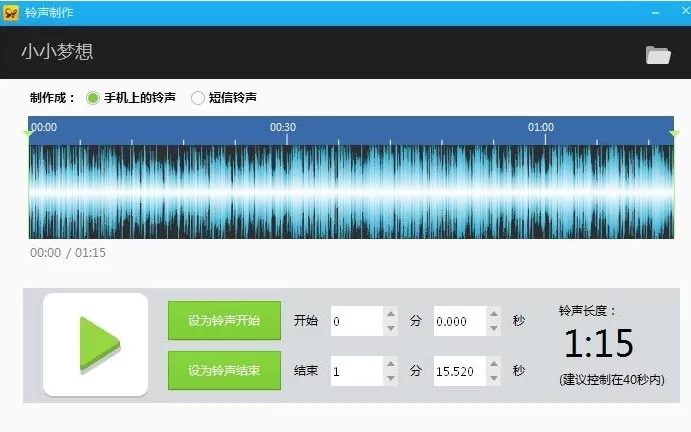
Task: Select 短信铃声 radio option
Action: (x=197, y=98)
